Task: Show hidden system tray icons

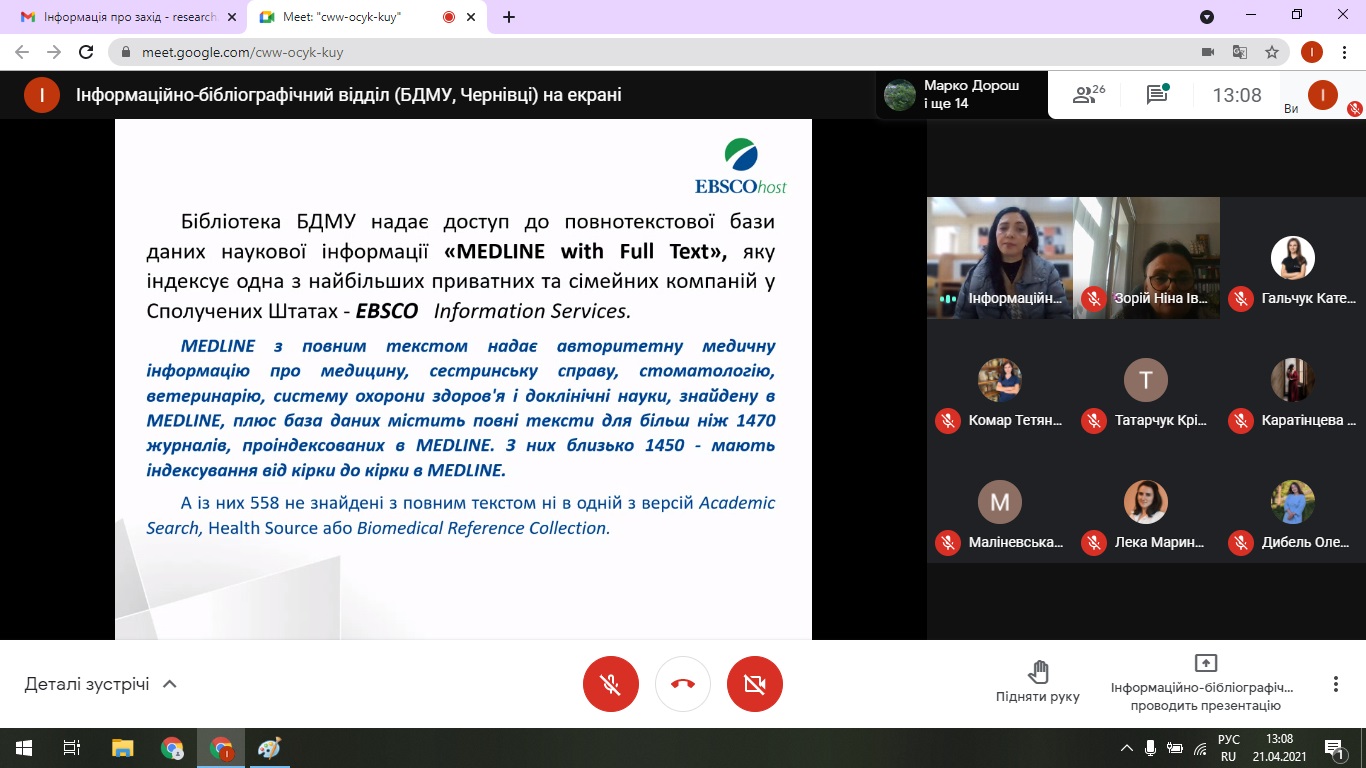Action: [1127, 748]
